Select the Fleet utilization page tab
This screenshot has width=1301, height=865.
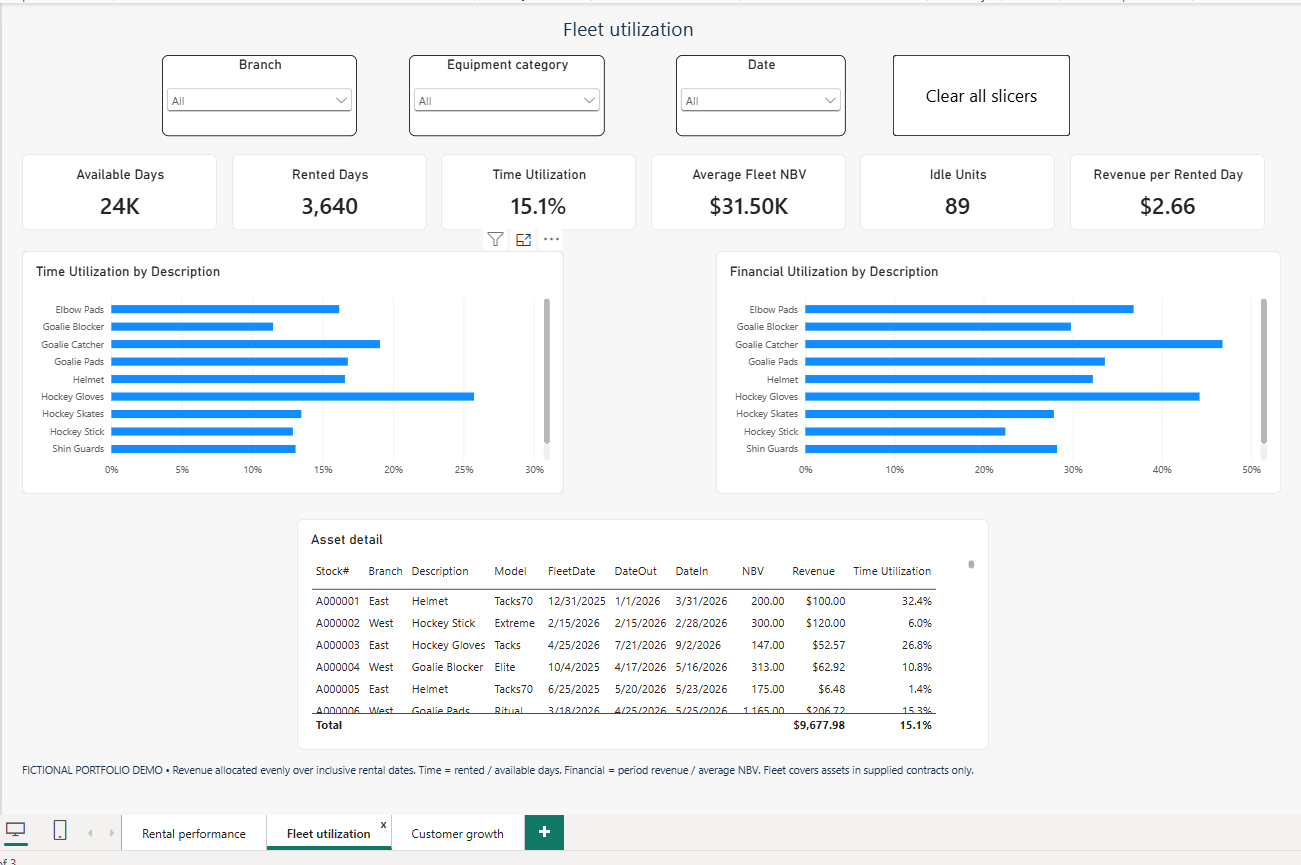[328, 833]
